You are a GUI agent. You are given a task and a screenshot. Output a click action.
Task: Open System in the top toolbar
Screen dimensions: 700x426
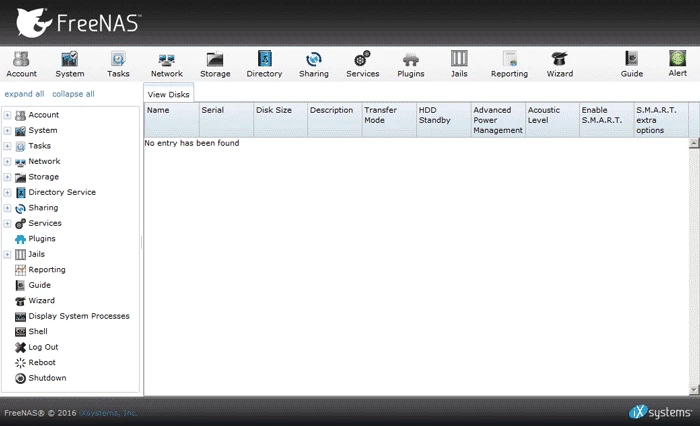[70, 64]
